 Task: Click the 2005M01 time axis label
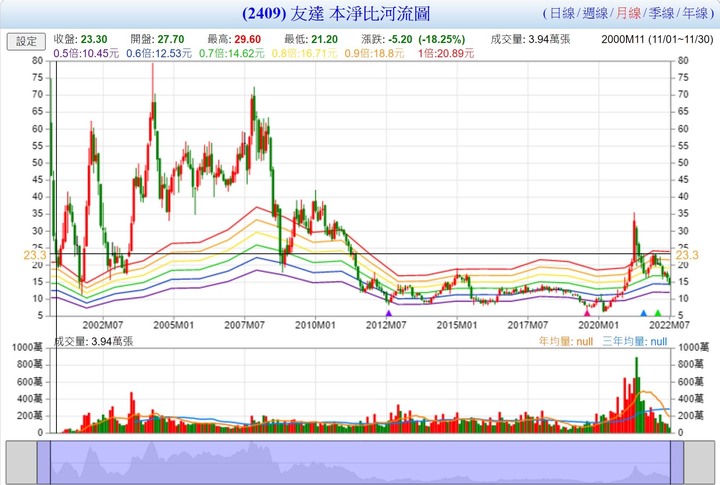174,325
